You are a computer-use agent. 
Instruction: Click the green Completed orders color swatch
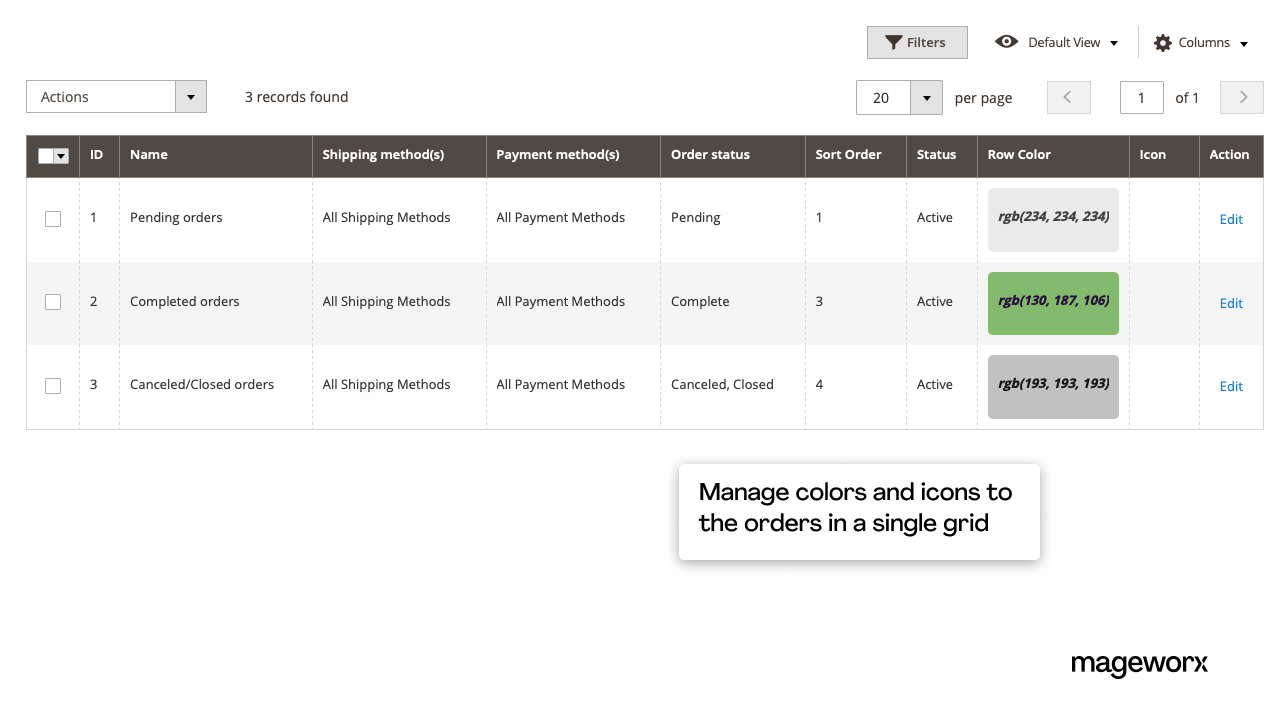tap(1052, 303)
